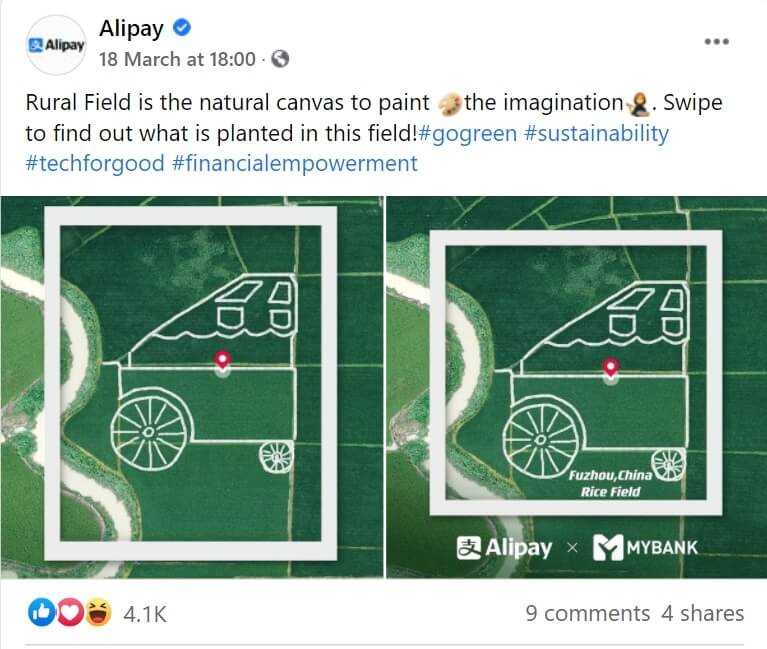View the 4.1K reactions count

(x=145, y=613)
